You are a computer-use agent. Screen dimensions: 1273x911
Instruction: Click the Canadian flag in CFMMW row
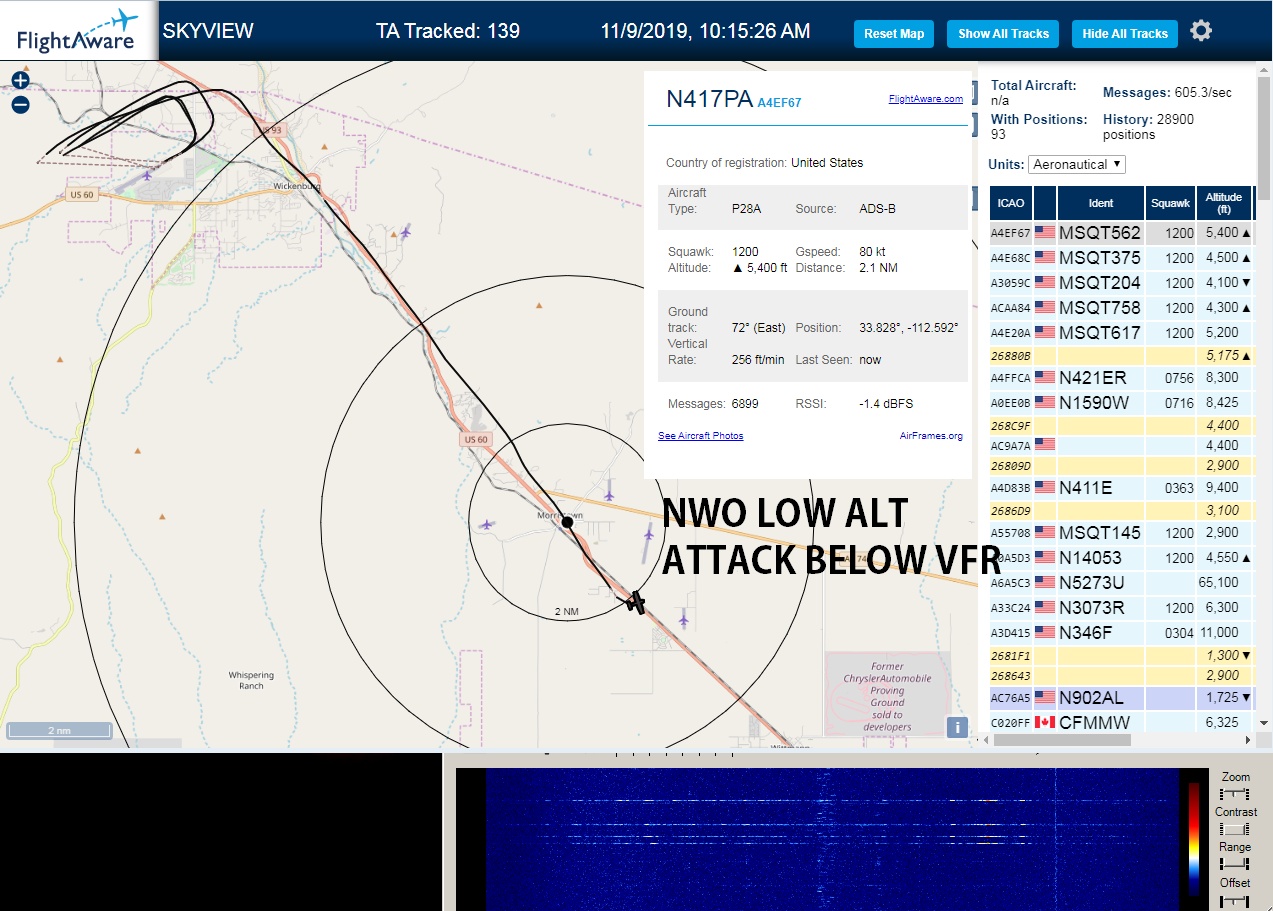pos(1045,722)
